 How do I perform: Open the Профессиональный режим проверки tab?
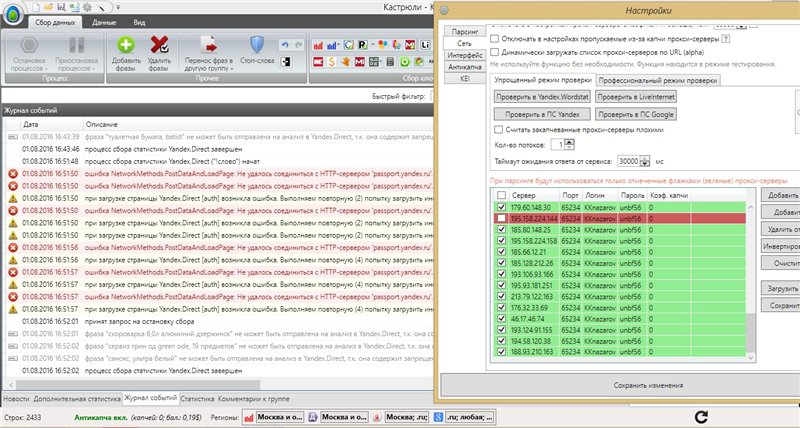coord(658,79)
